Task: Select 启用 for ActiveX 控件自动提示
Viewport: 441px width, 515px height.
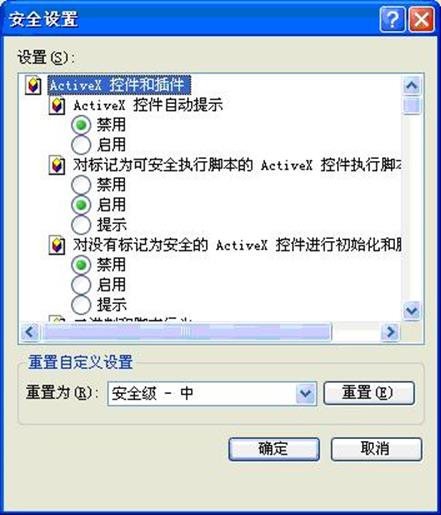Action: [x=81, y=145]
